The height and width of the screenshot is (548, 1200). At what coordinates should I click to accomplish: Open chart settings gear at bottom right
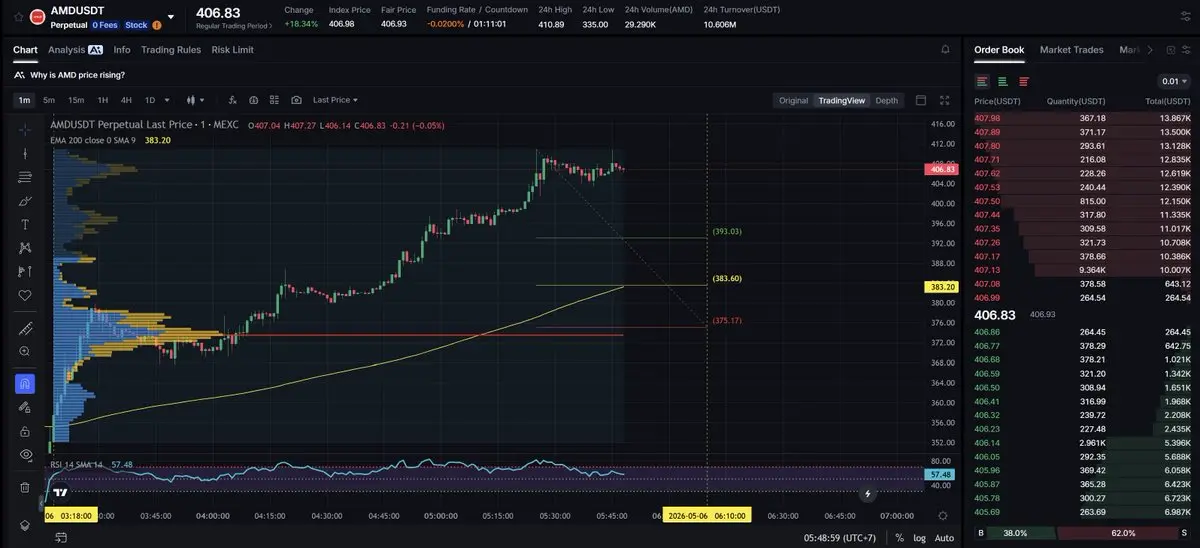943,515
